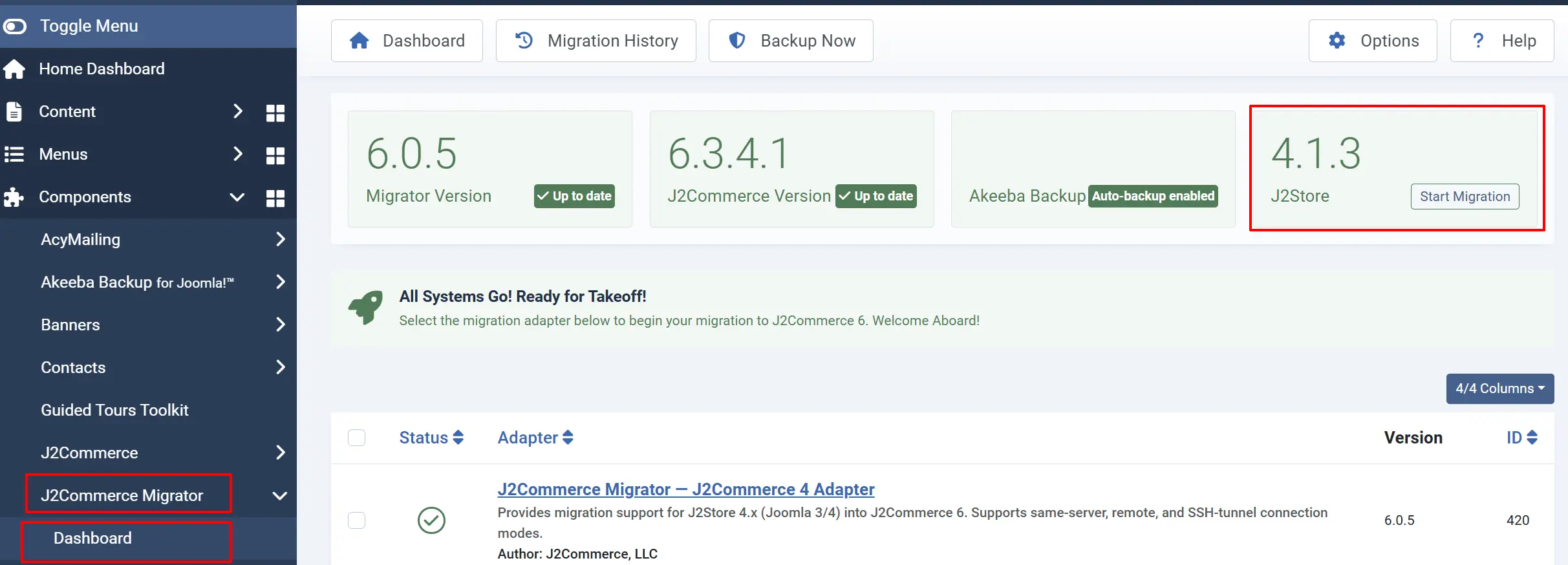Open the Components dashboard grid icon
The image size is (1568, 565).
click(x=275, y=198)
